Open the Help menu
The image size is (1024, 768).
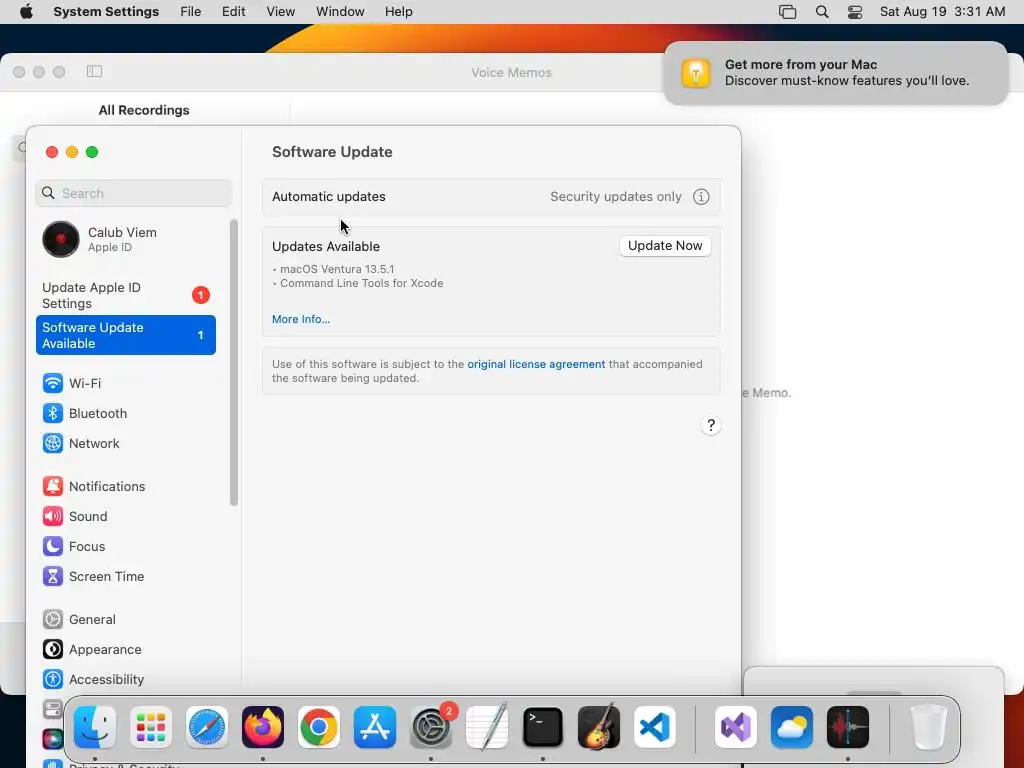(x=398, y=12)
